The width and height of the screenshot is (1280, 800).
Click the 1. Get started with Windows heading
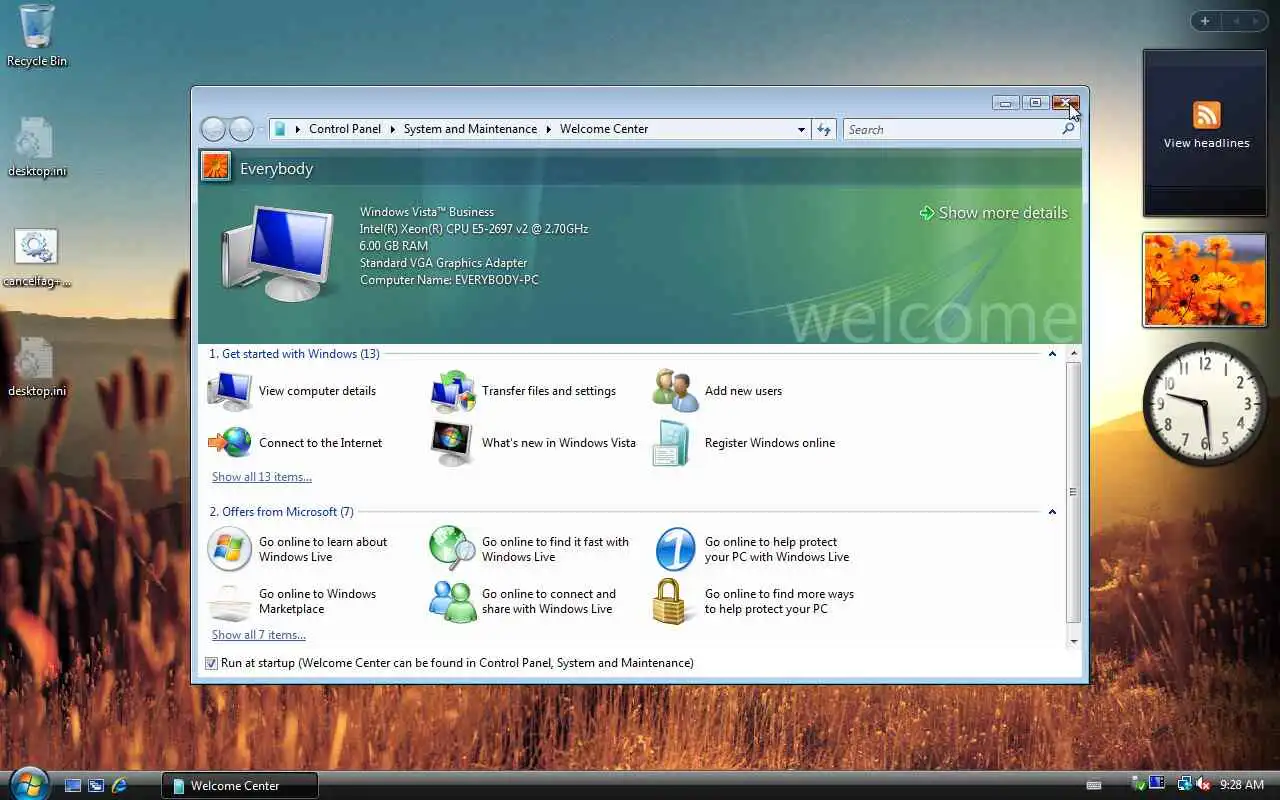tap(295, 354)
